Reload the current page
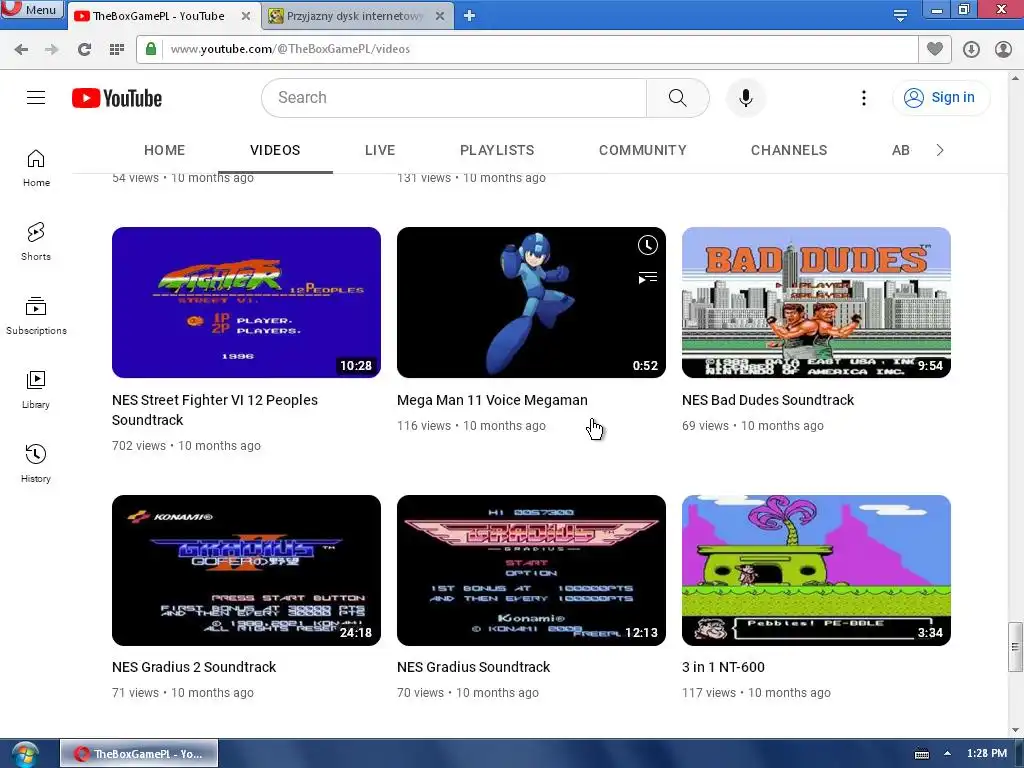 (84, 49)
